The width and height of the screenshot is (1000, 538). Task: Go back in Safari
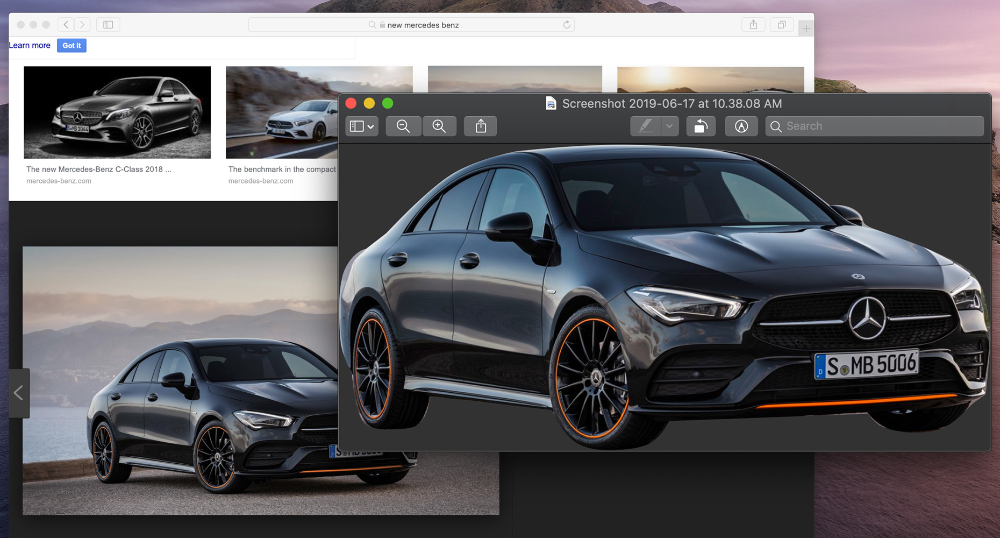click(x=65, y=24)
